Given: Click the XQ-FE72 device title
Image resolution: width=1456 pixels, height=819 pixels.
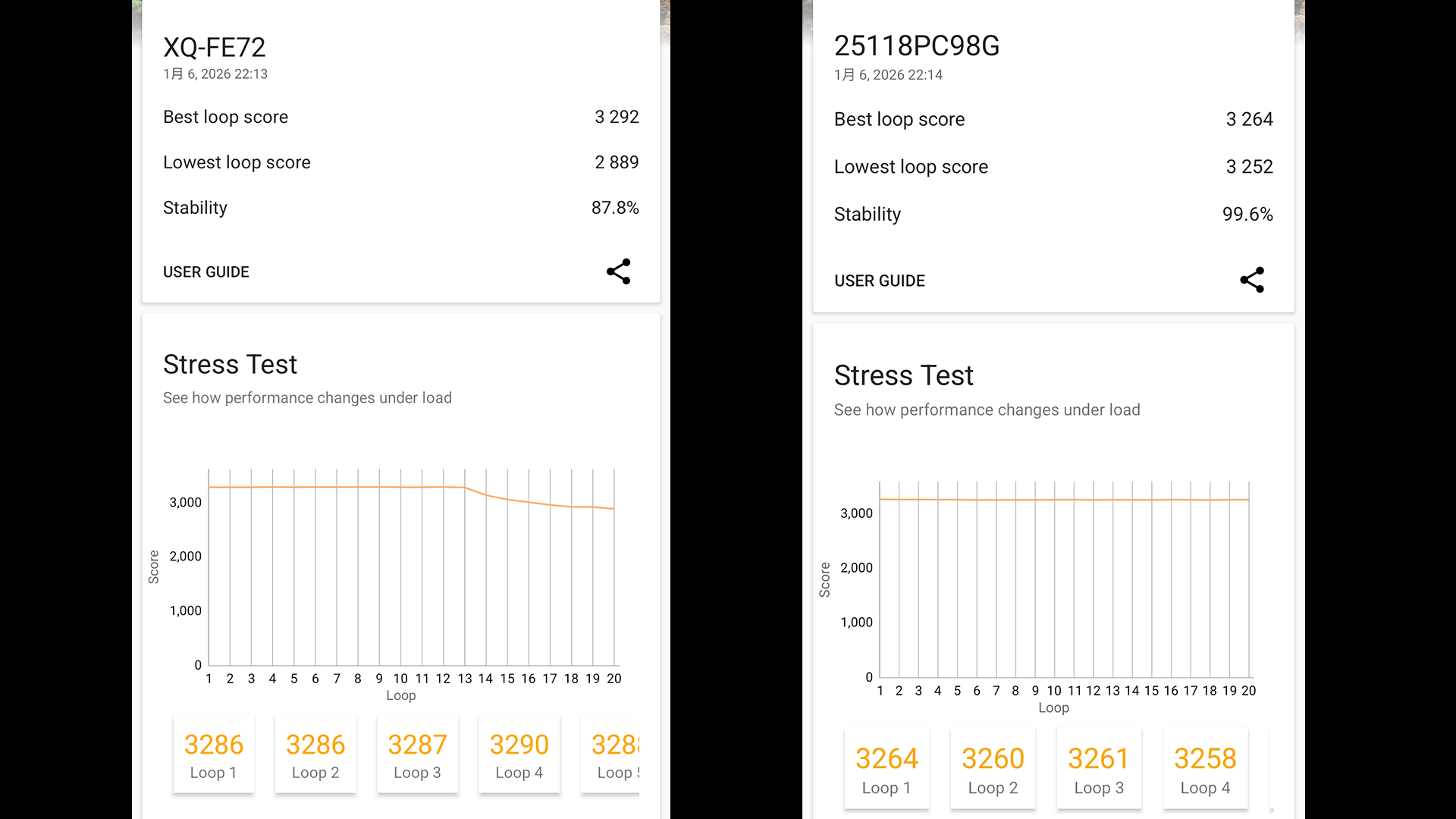Looking at the screenshot, I should (x=215, y=48).
